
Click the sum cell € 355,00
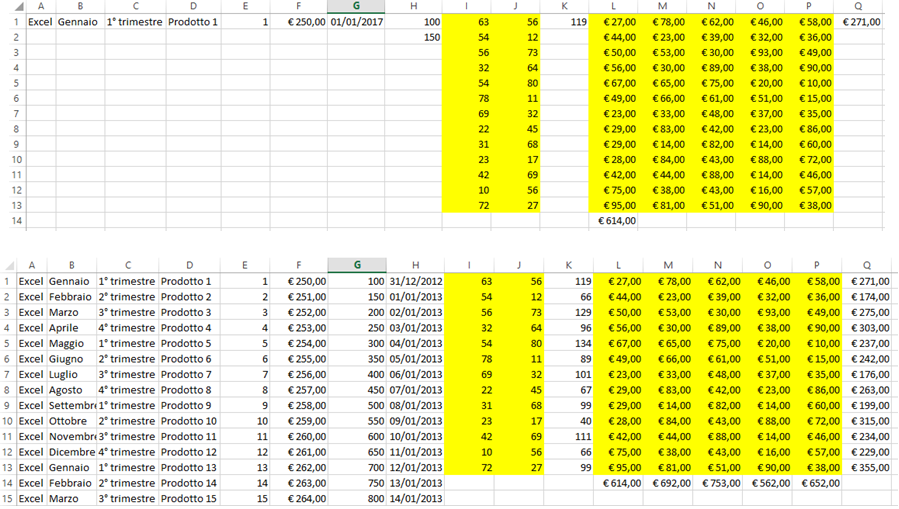(866, 467)
